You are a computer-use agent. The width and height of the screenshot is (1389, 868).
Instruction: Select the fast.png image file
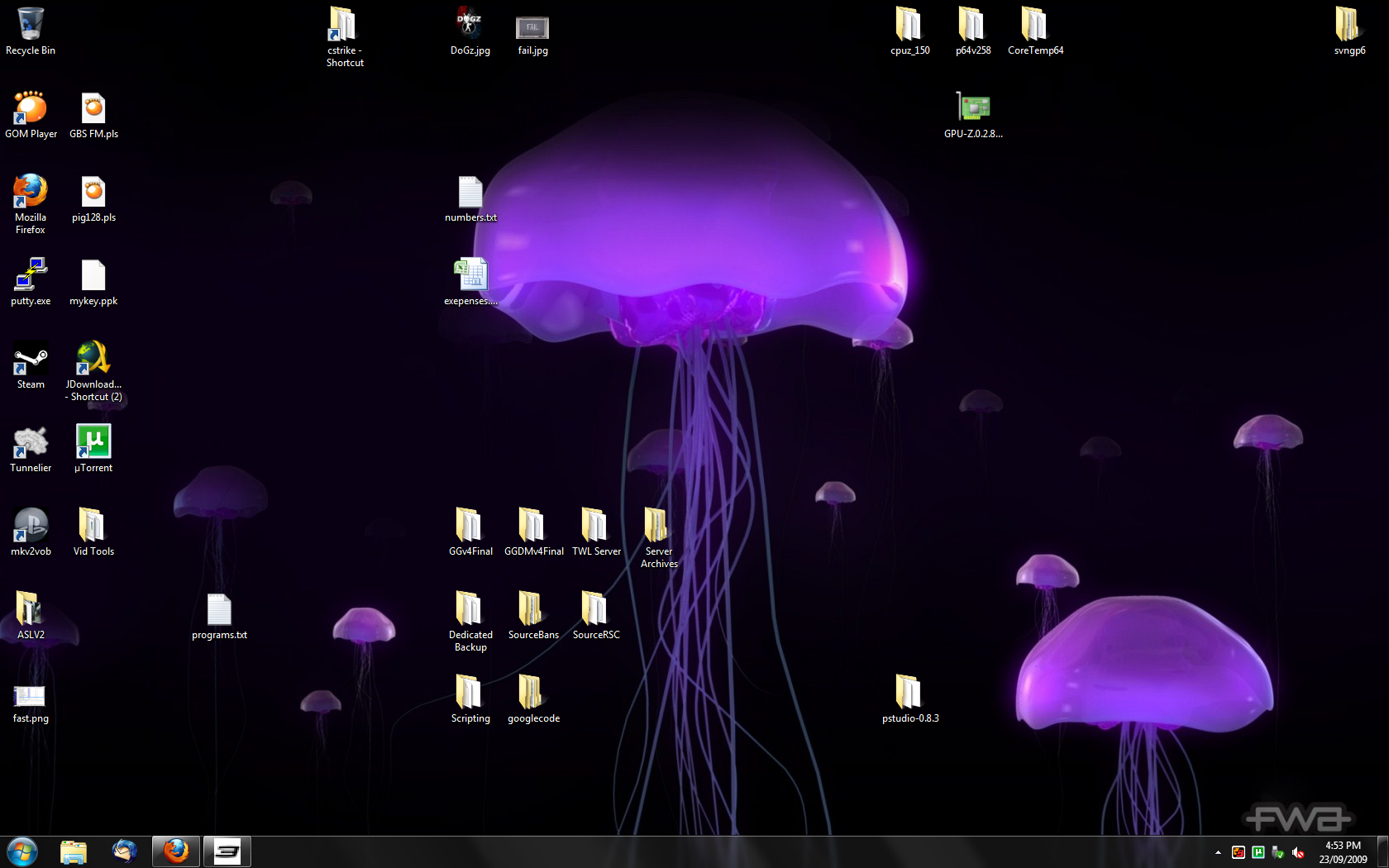31,703
